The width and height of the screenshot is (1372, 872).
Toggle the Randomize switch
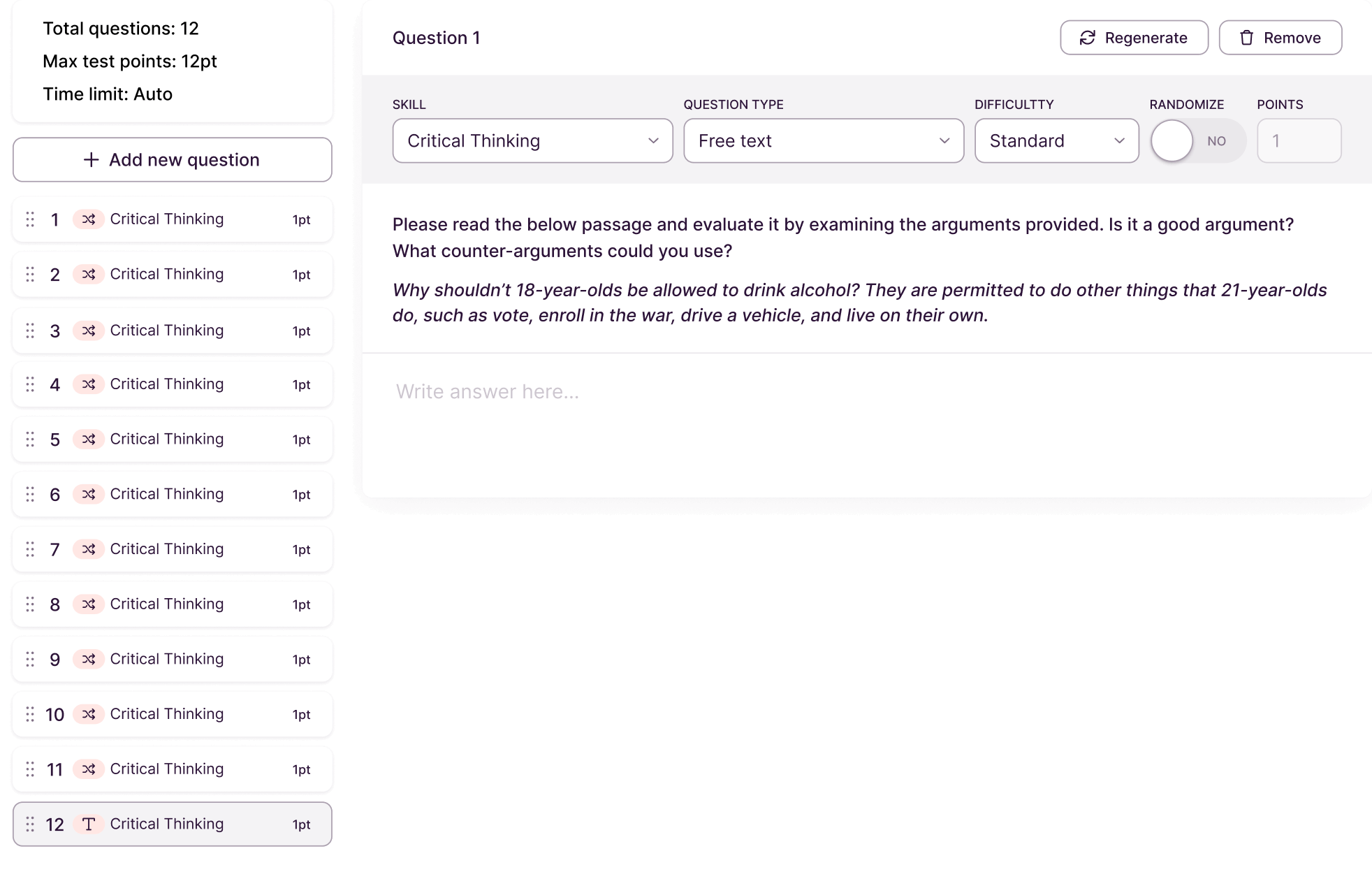pyautogui.click(x=1197, y=141)
